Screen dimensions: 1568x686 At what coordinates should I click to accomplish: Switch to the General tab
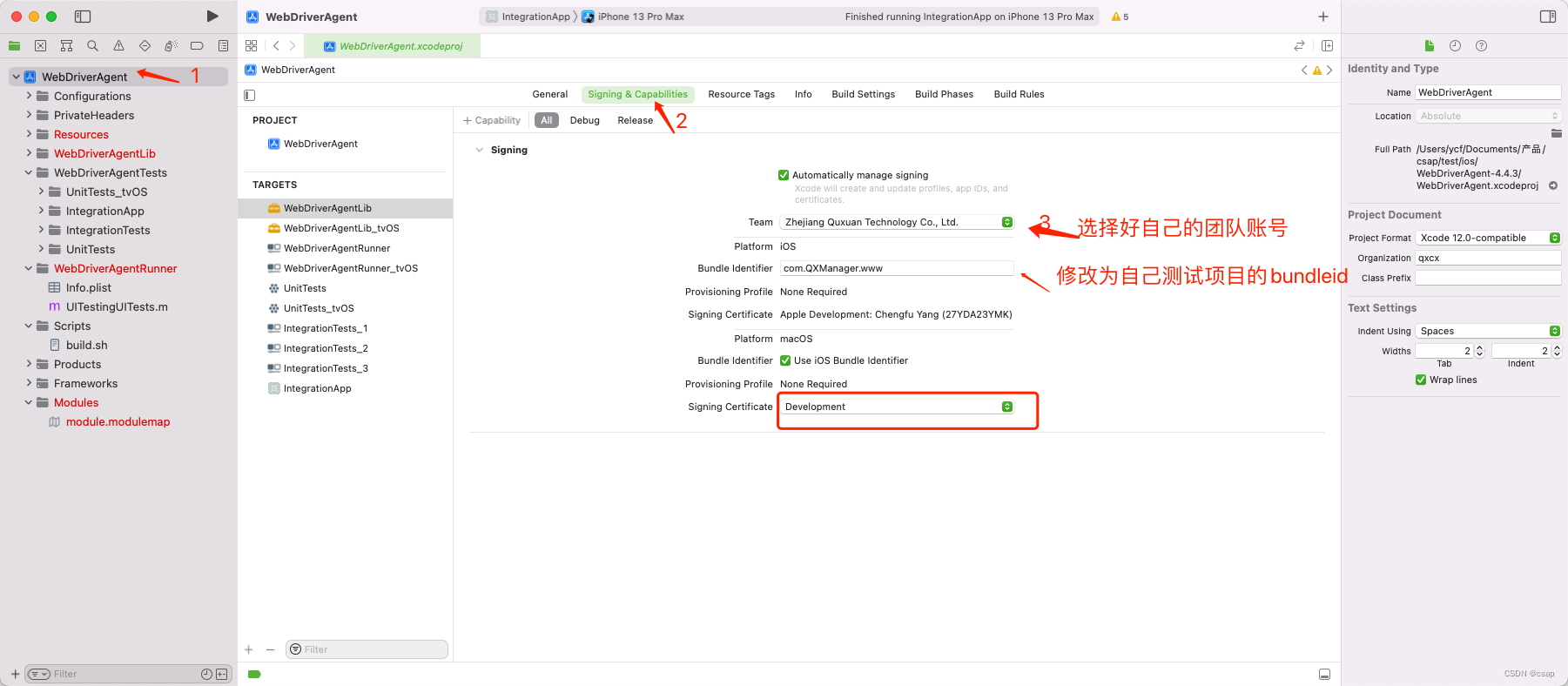click(550, 94)
